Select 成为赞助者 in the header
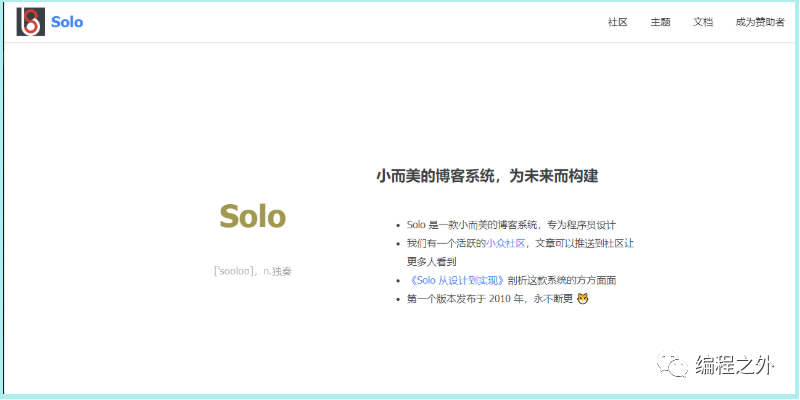The image size is (800, 400). (760, 22)
